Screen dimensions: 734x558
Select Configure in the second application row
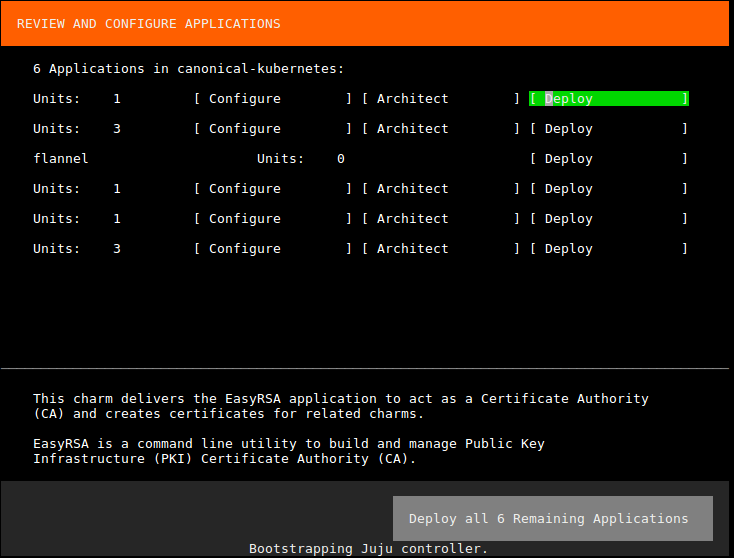coord(273,129)
